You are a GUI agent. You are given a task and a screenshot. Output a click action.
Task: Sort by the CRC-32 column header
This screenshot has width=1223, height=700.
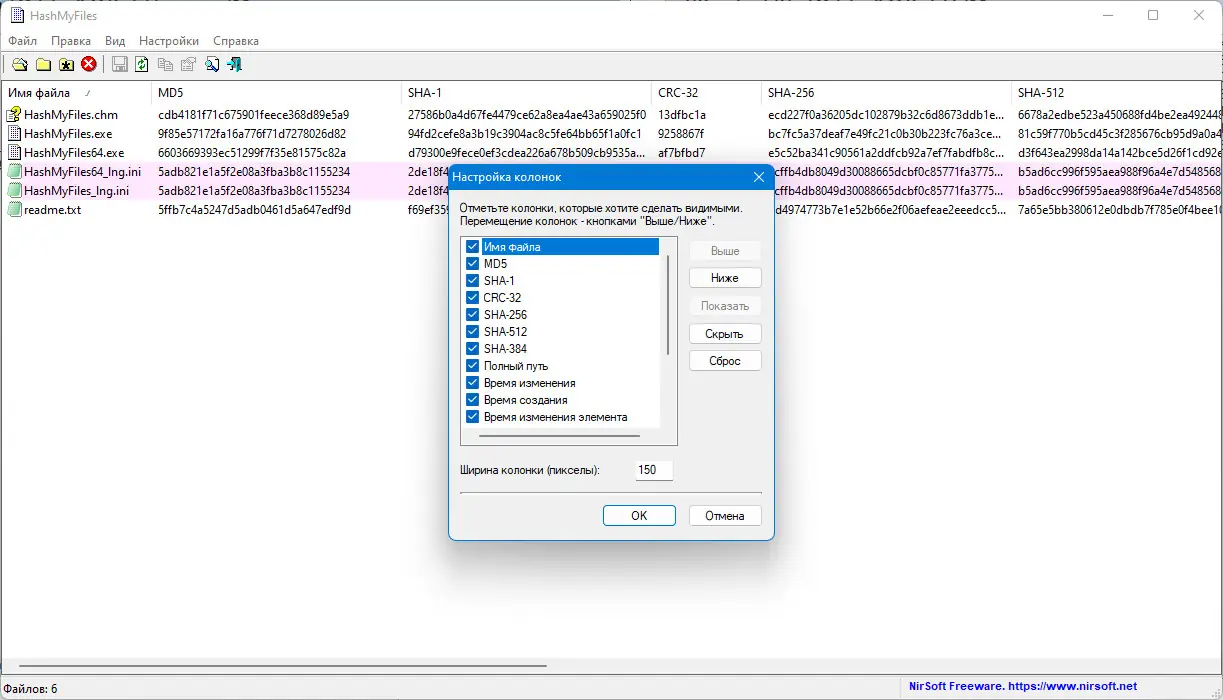coord(707,93)
